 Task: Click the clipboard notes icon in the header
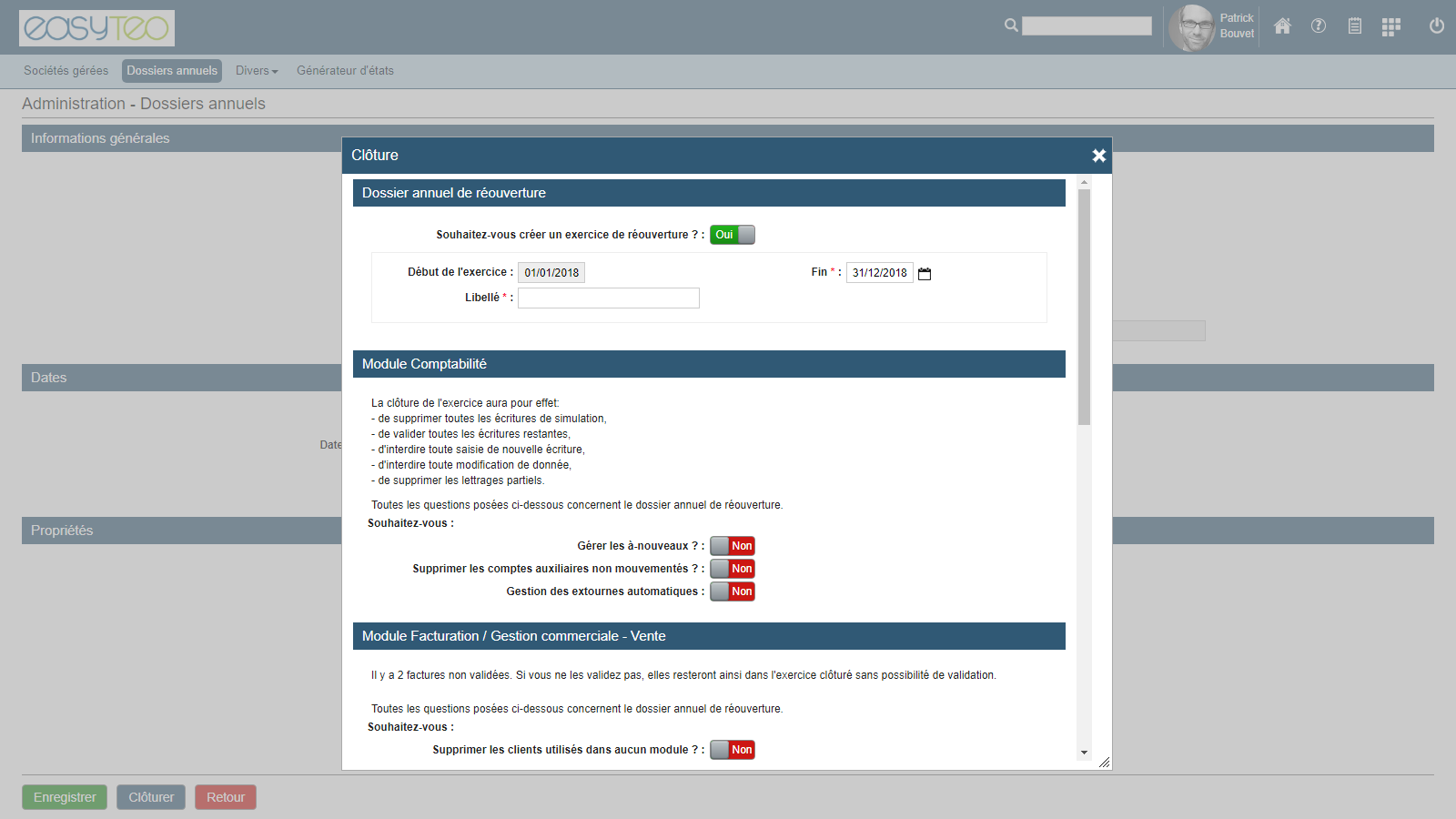pyautogui.click(x=1355, y=26)
